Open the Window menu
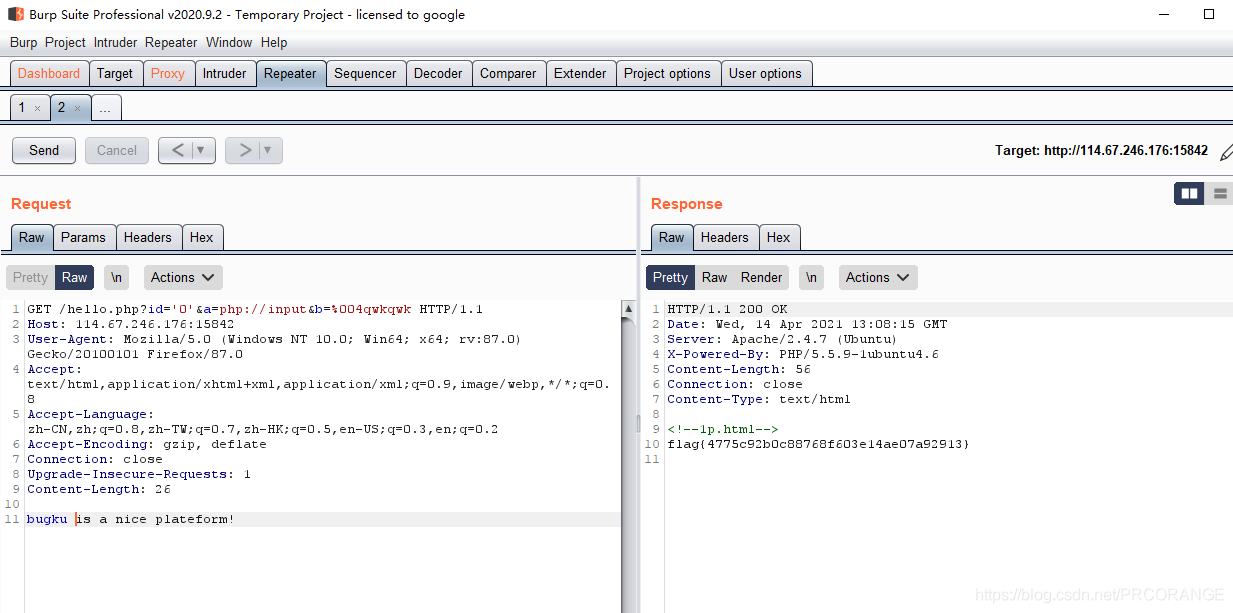Viewport: 1233px width, 613px height. (x=229, y=42)
